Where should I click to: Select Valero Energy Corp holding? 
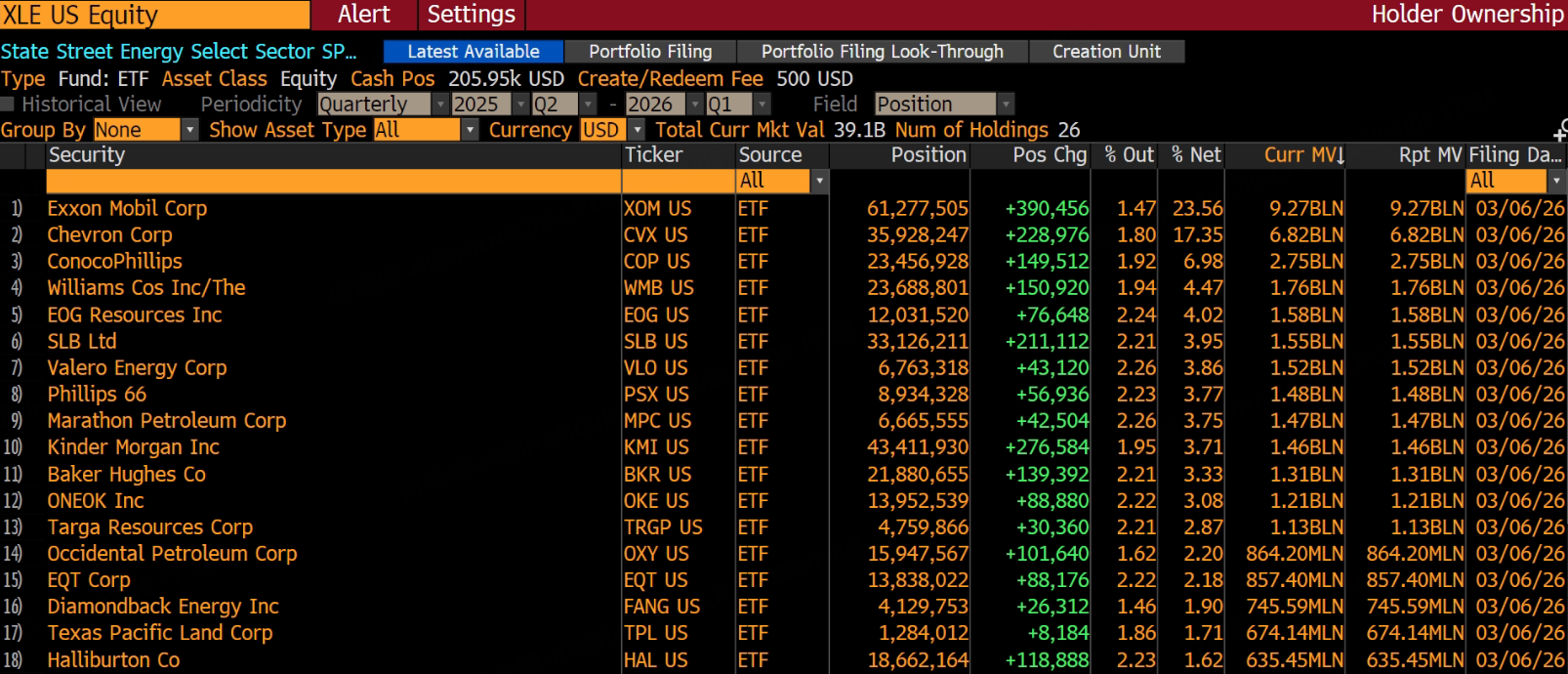137,368
